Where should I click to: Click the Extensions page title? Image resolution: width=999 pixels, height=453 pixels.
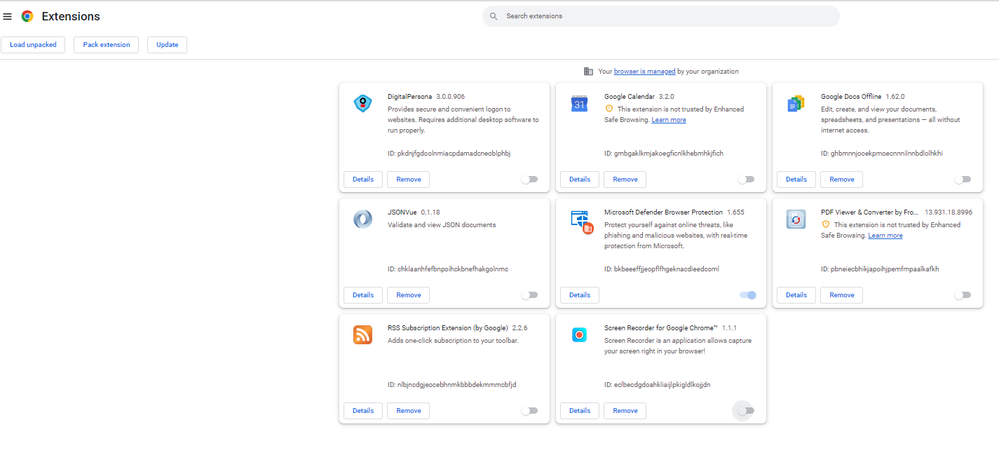click(71, 17)
